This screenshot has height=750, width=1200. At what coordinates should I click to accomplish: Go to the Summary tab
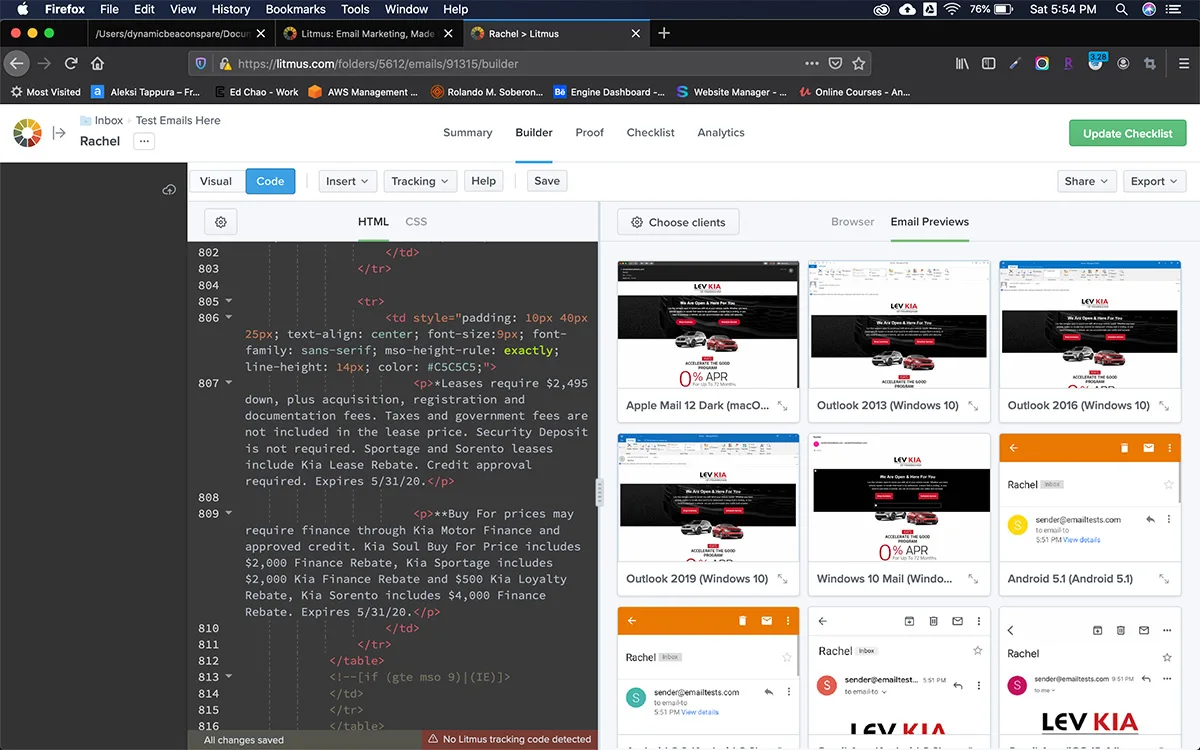[x=468, y=132]
